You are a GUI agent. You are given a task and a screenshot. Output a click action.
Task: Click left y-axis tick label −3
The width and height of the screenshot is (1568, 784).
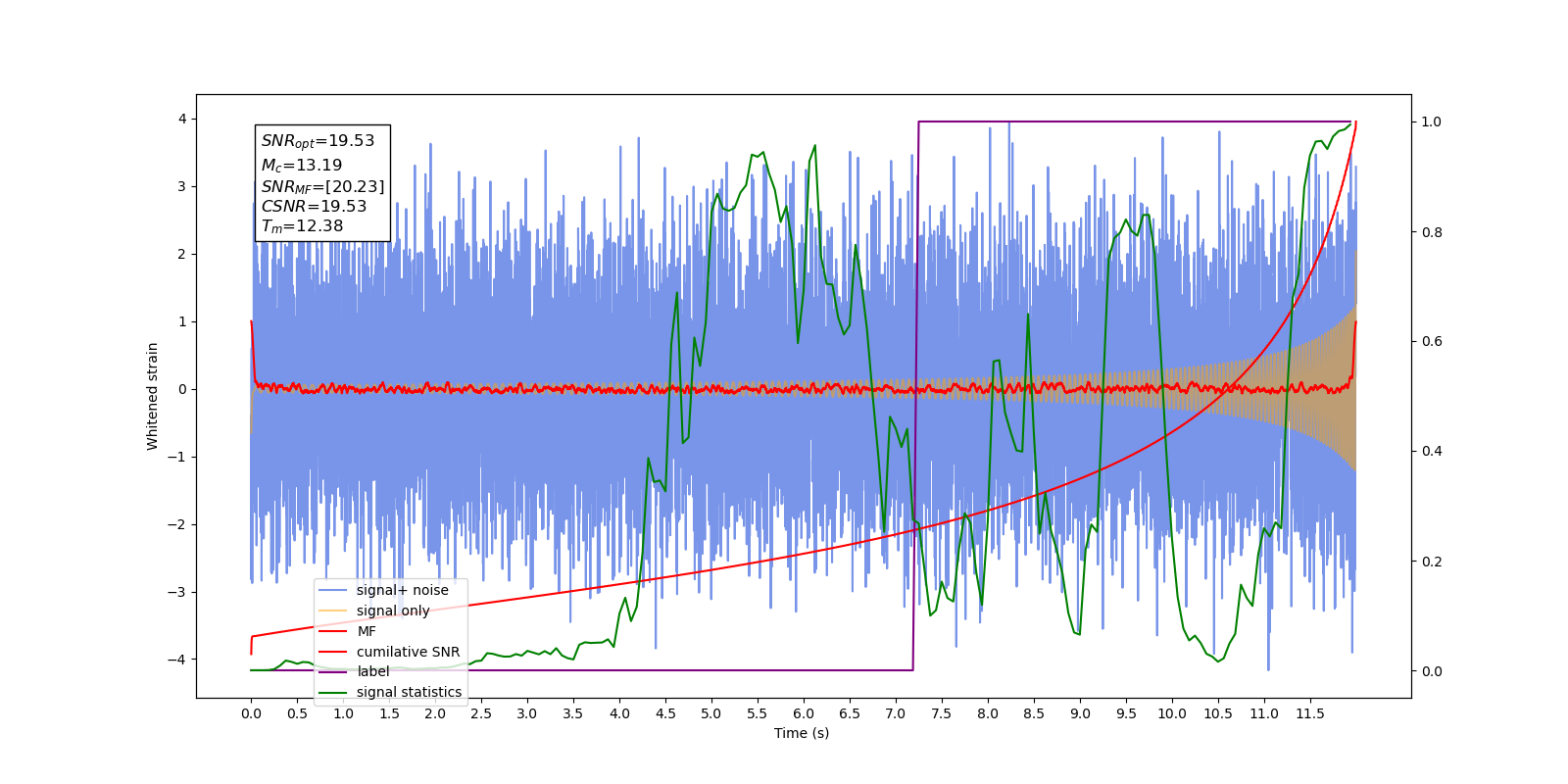[176, 592]
